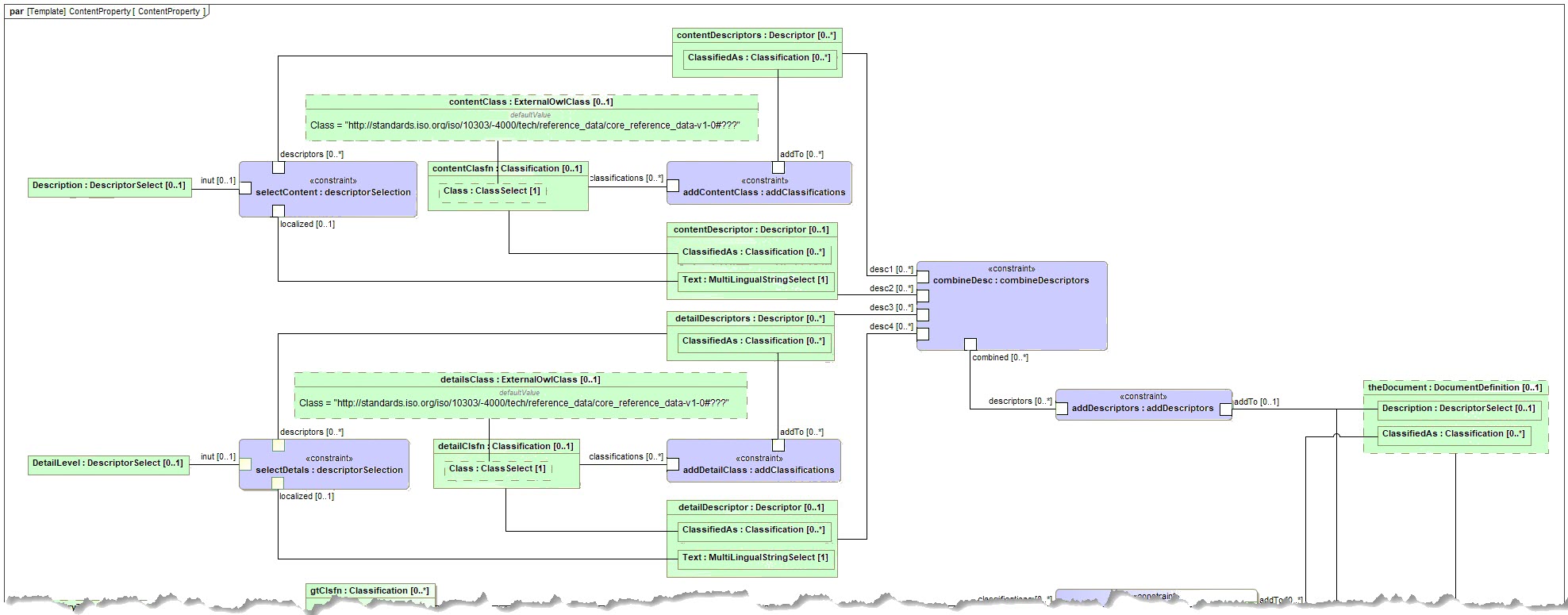Click Text property inside contentDescriptor block
Image resolution: width=1568 pixels, height=615 pixels.
coord(755,280)
